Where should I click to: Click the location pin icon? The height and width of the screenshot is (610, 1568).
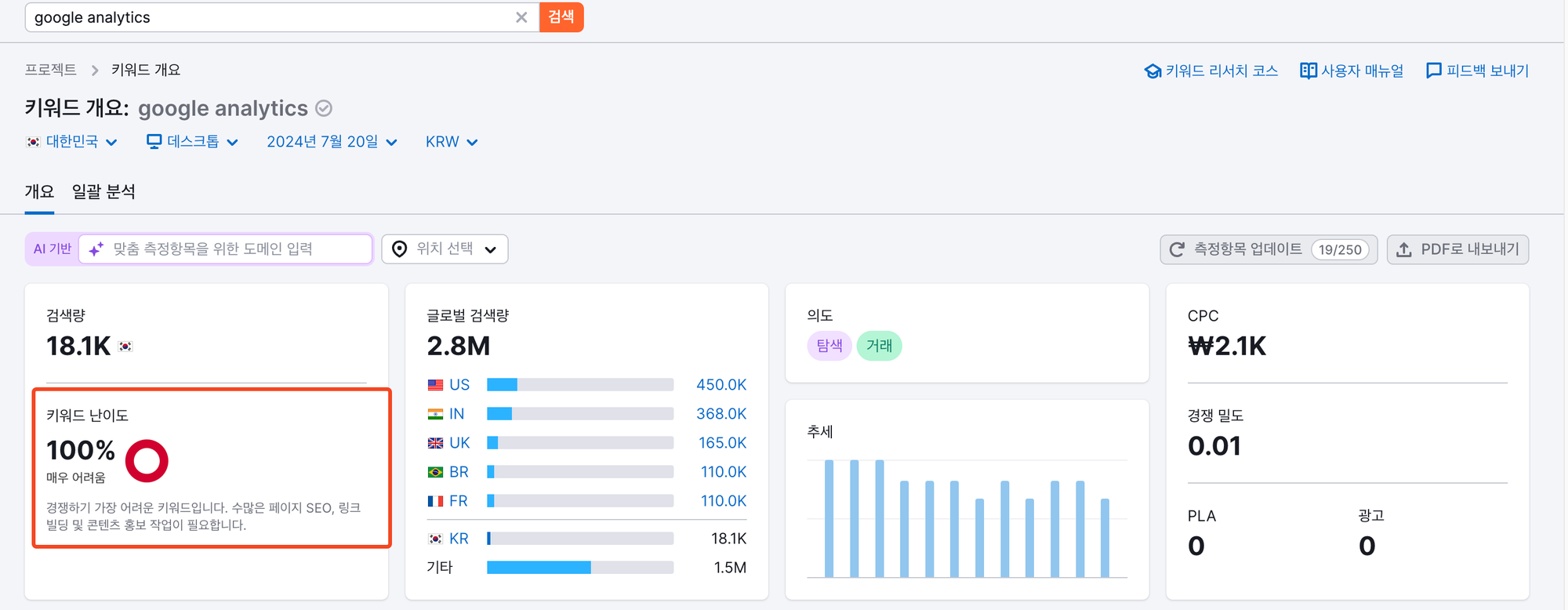[x=400, y=249]
